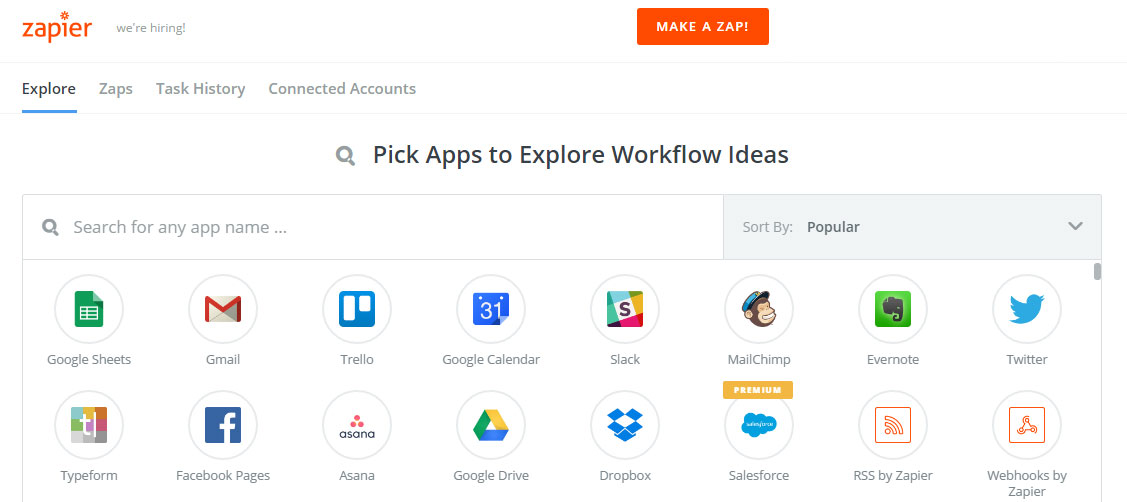Choose the RSS by Zapier icon
Image resolution: width=1127 pixels, height=502 pixels.
(893, 425)
